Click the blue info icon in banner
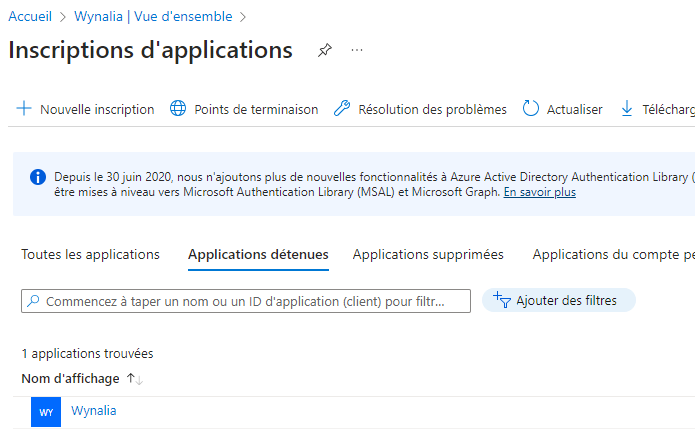 point(38,177)
